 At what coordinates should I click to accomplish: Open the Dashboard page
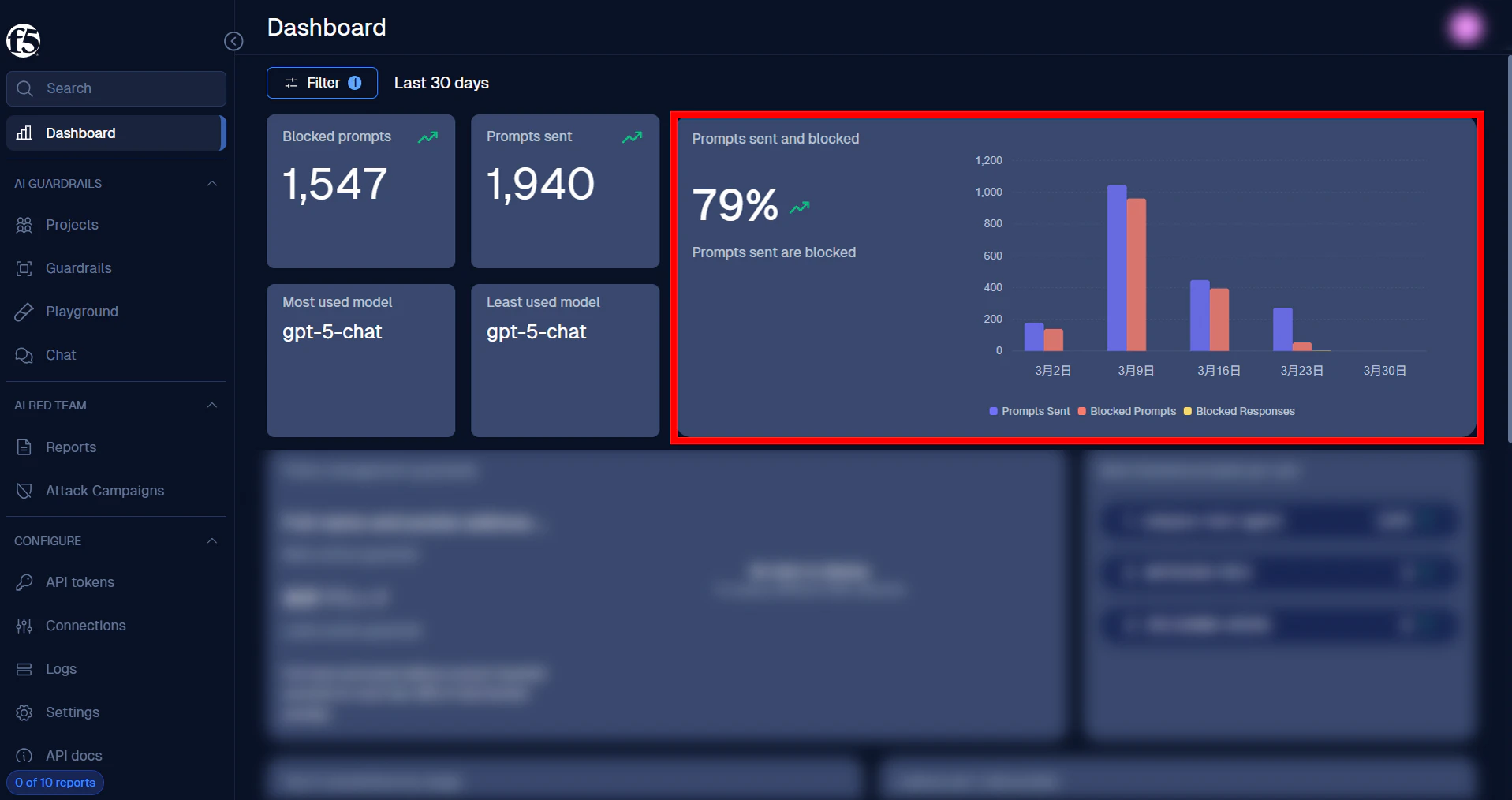[x=116, y=133]
